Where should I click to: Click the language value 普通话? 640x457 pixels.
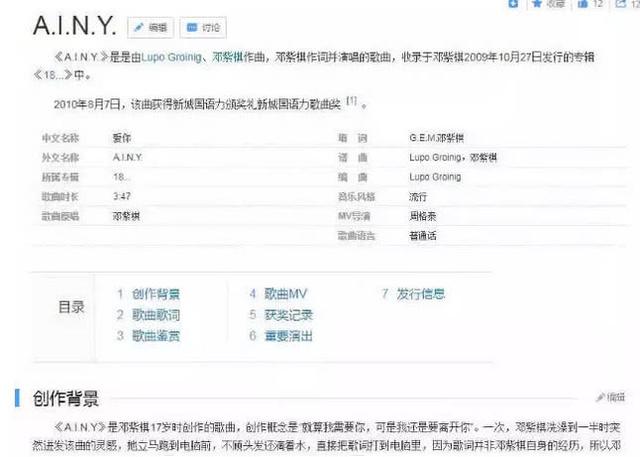pos(422,235)
